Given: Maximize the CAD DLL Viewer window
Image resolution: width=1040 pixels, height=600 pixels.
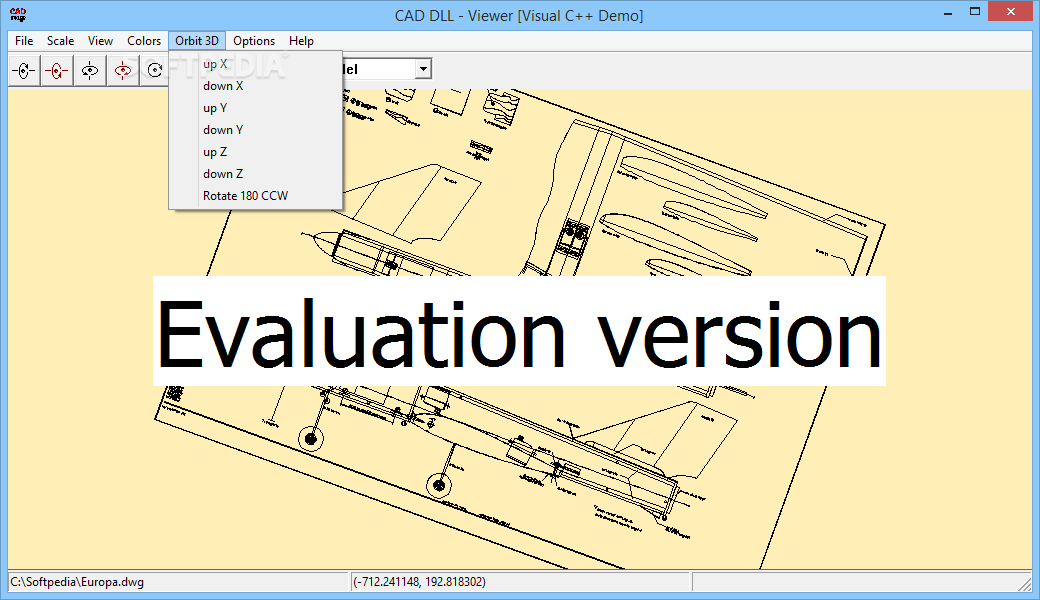Looking at the screenshot, I should point(975,12).
